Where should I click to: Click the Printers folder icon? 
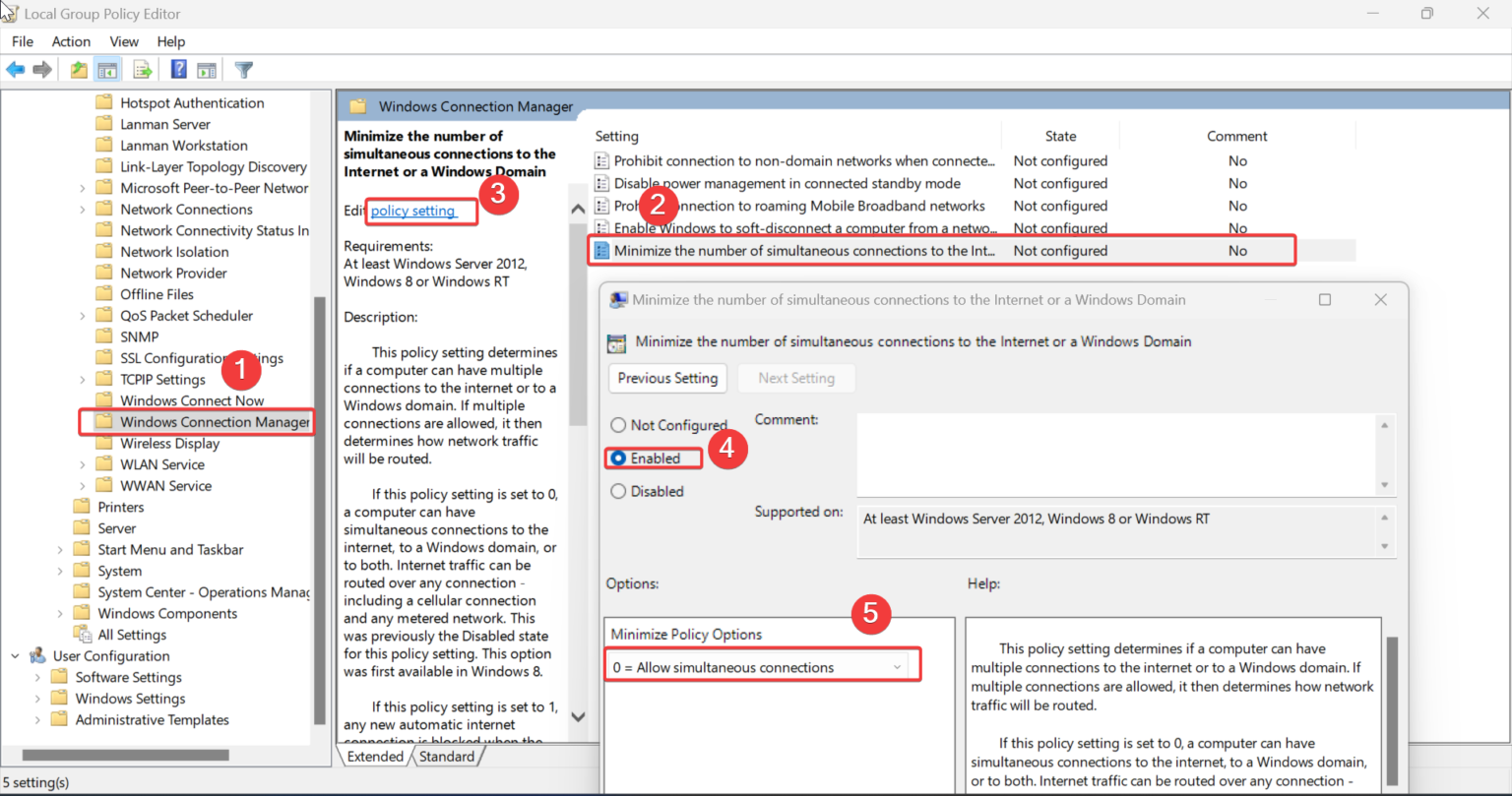82,507
